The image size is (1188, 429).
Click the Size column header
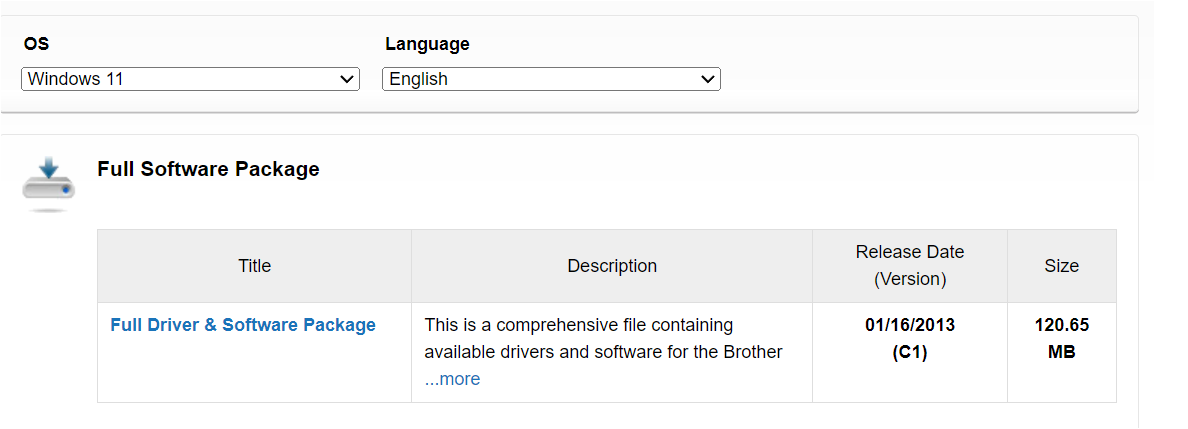click(1061, 266)
